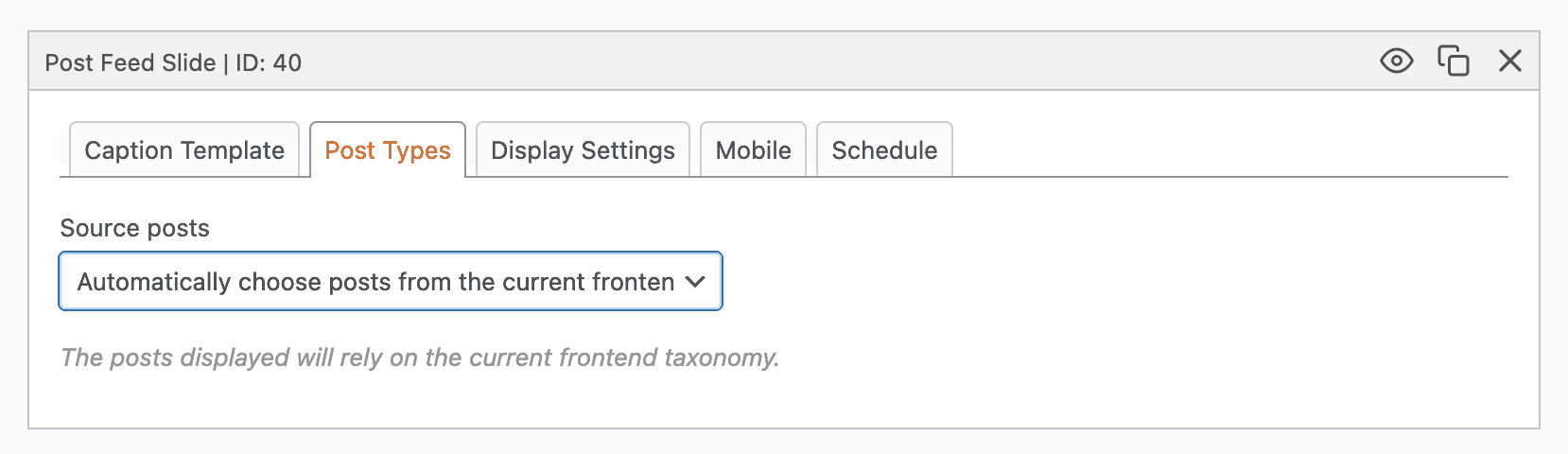Image resolution: width=1568 pixels, height=454 pixels.
Task: Click the 'Automatically choose posts' selected option text
Action: tap(375, 282)
